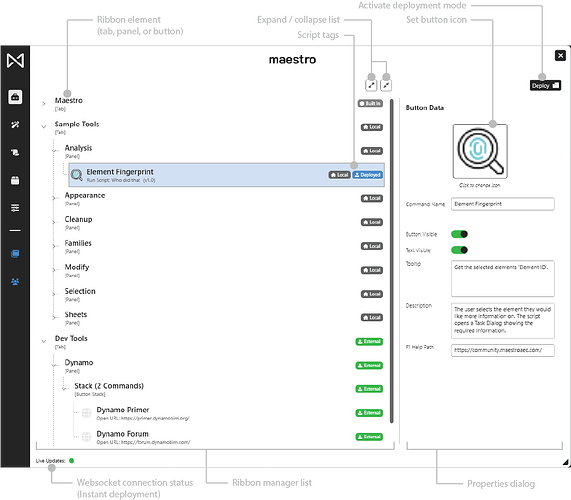Click the Local tag on Element Fingerprint row
Viewport: 571px width, 500px height.
coord(339,175)
